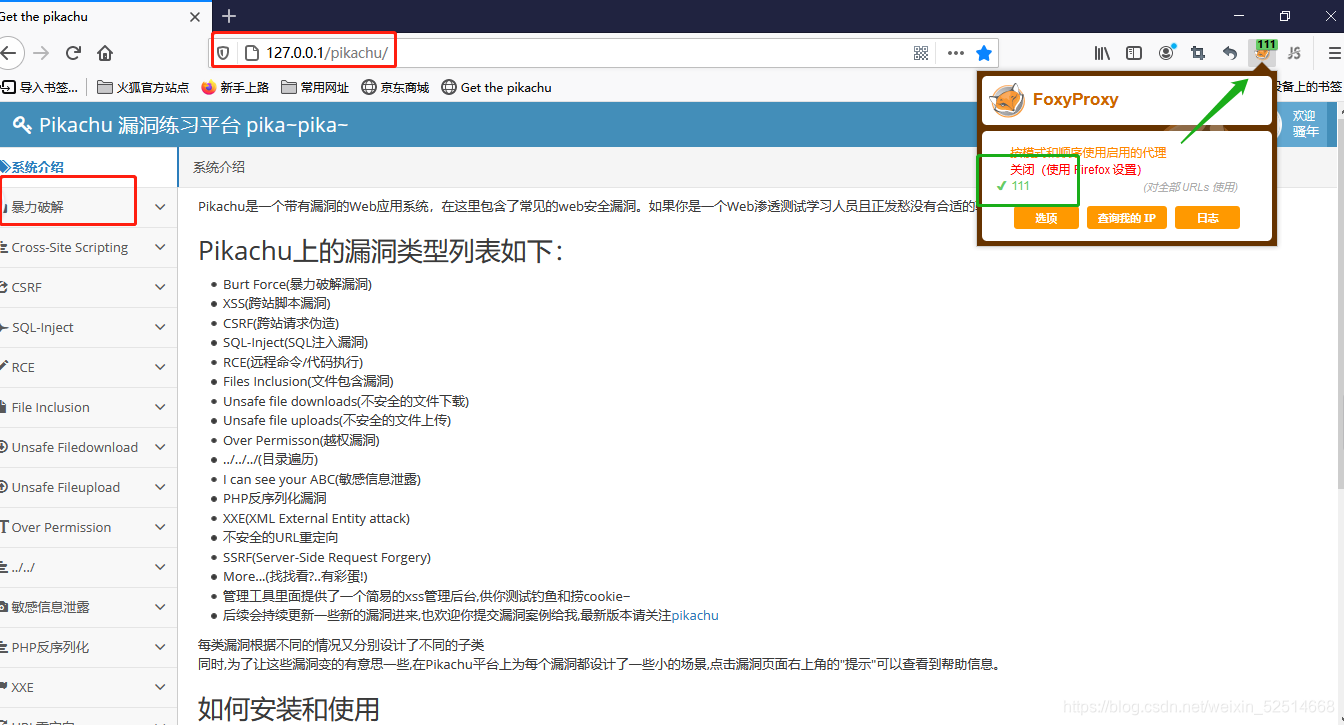Click the FoxyProxy fox logo in popup
The height and width of the screenshot is (725, 1344).
coord(1007,100)
